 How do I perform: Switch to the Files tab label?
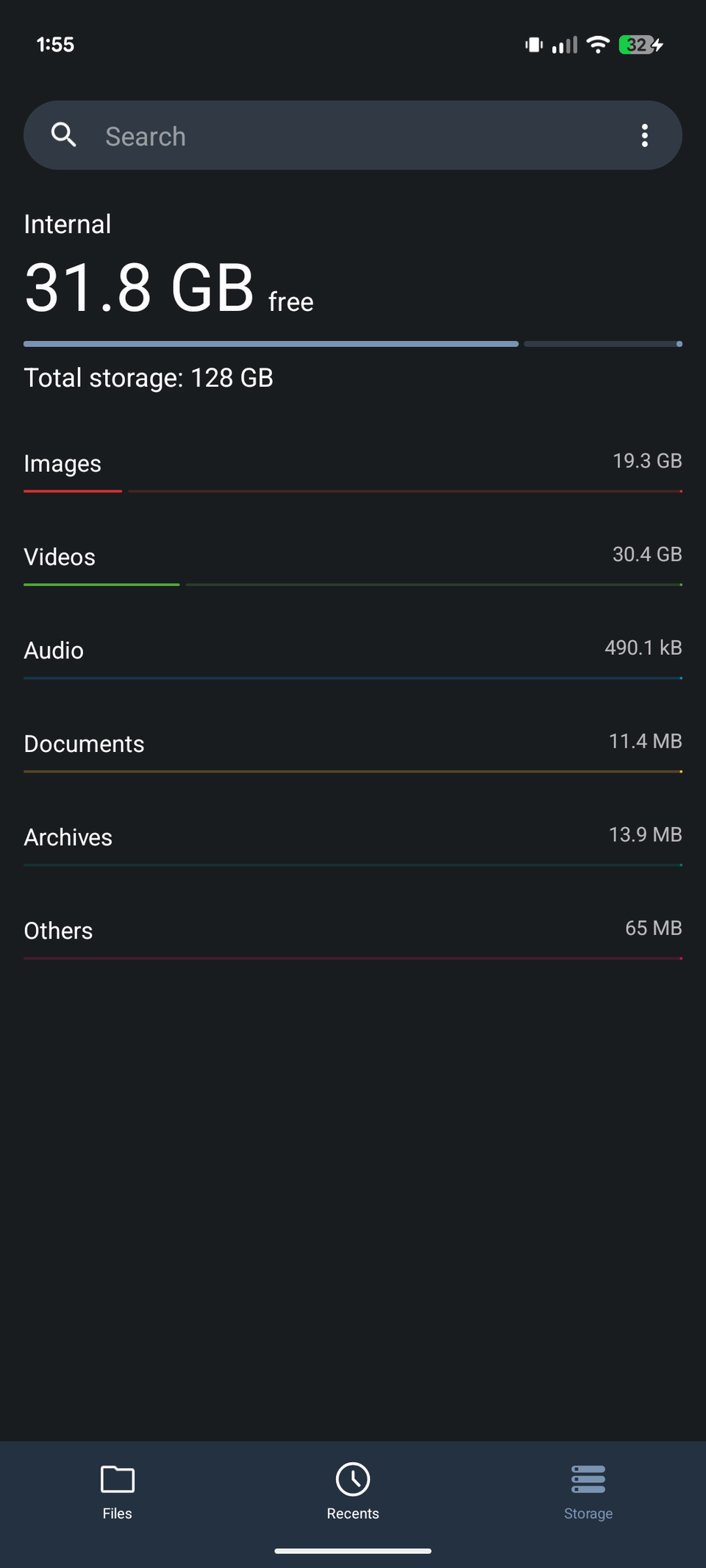click(118, 1514)
